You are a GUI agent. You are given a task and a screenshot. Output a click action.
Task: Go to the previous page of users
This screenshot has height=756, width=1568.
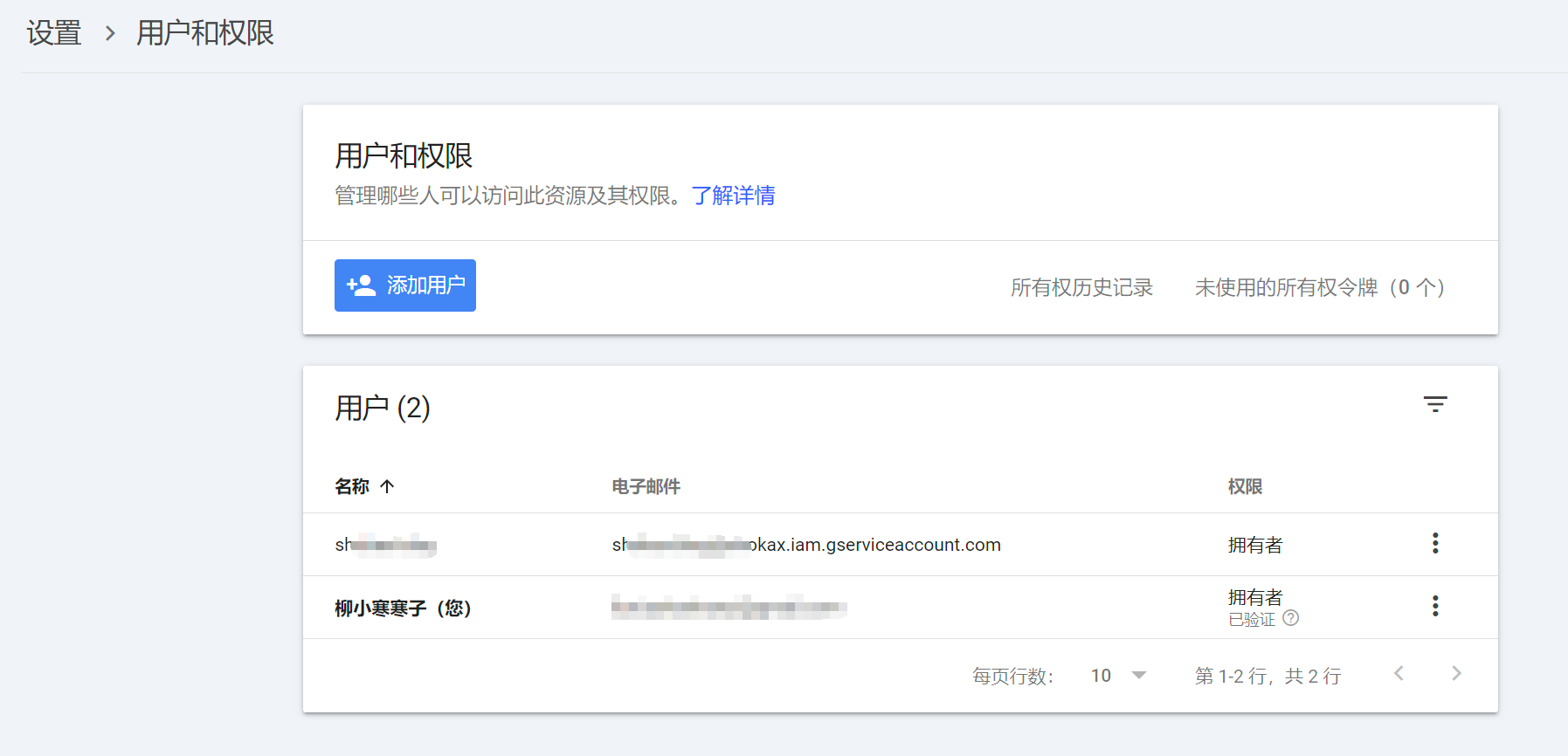1399,674
